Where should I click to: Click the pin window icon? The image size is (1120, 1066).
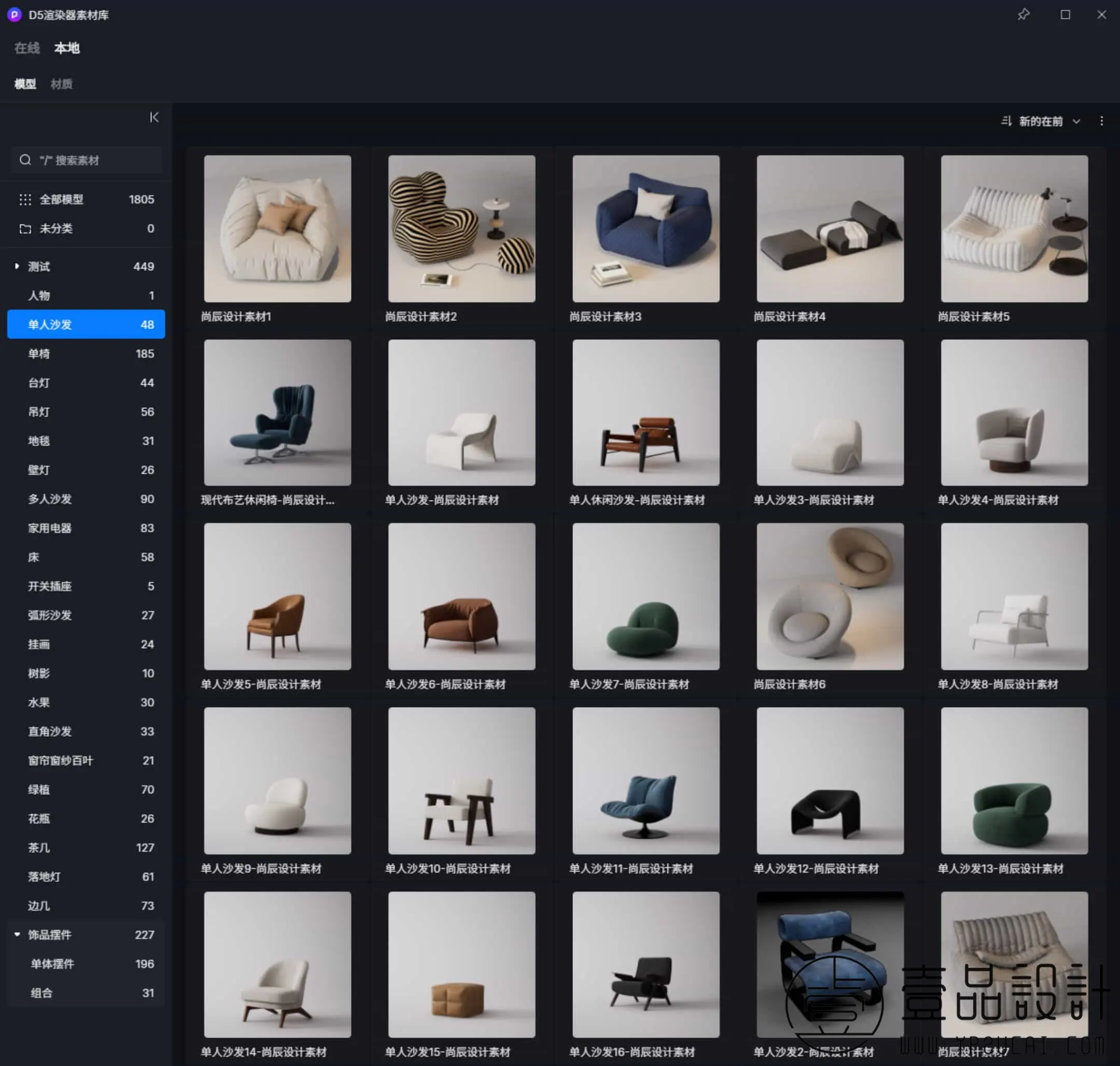[1023, 15]
